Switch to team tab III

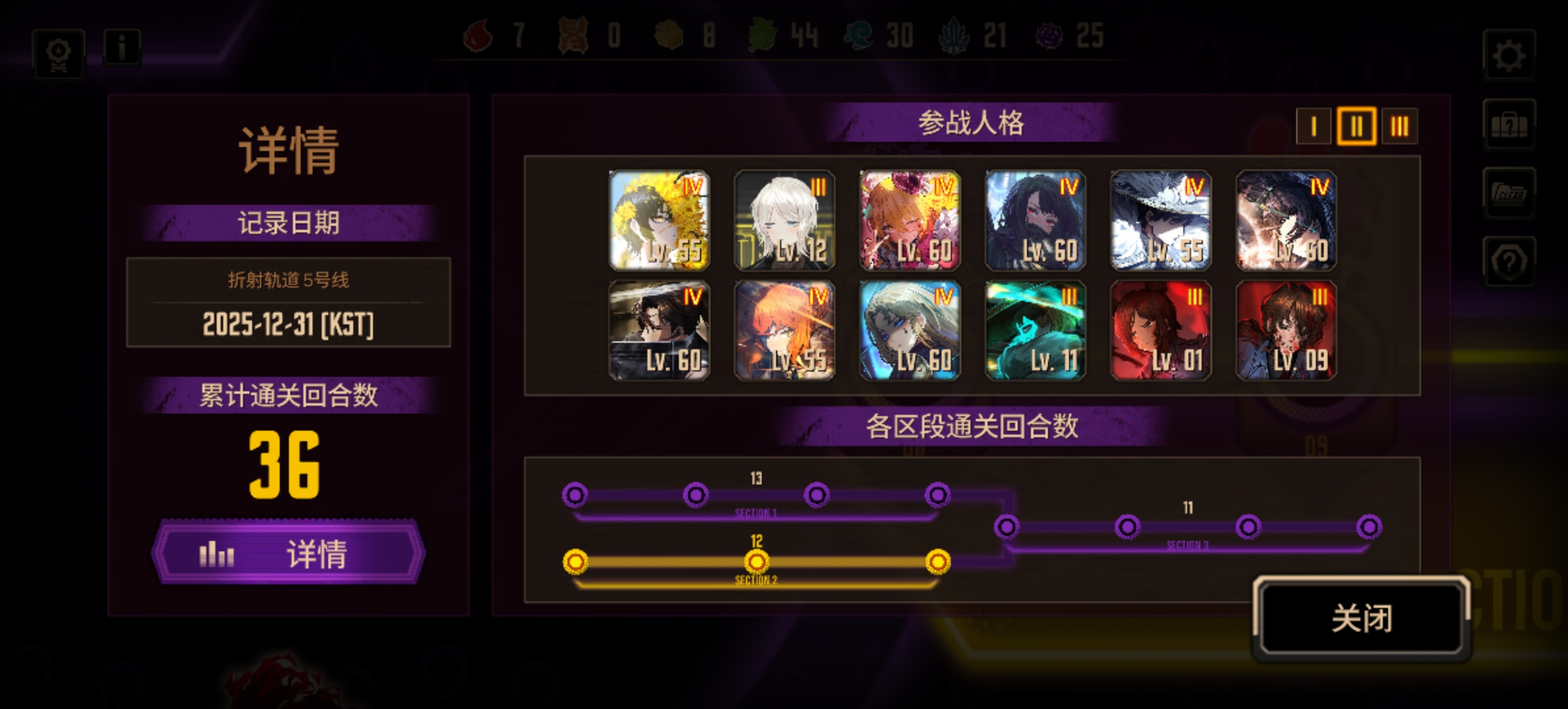tap(1399, 126)
